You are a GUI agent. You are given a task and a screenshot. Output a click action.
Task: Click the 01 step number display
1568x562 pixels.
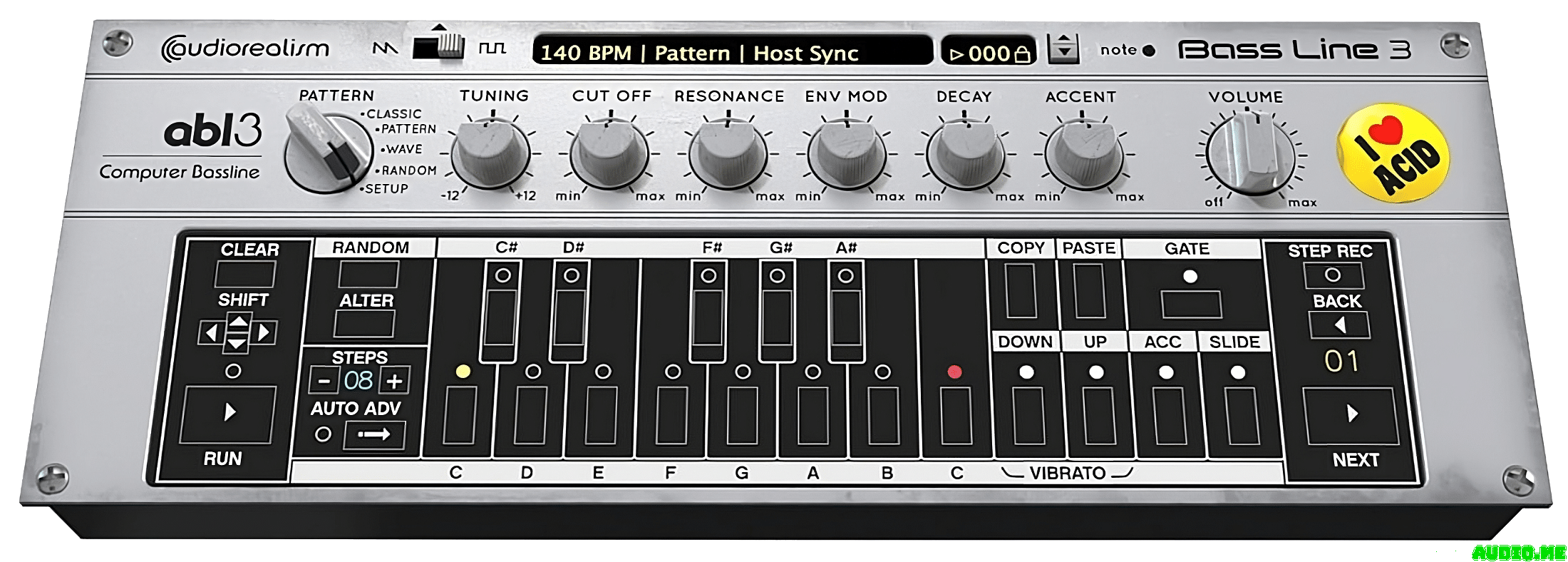1341,362
